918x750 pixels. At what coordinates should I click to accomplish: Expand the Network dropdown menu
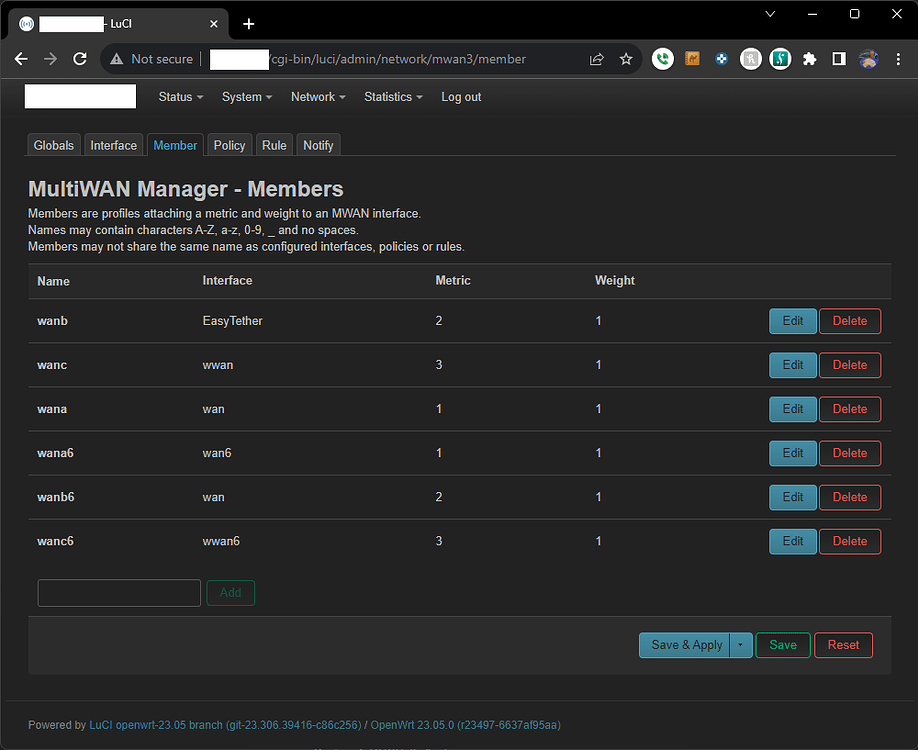click(318, 97)
